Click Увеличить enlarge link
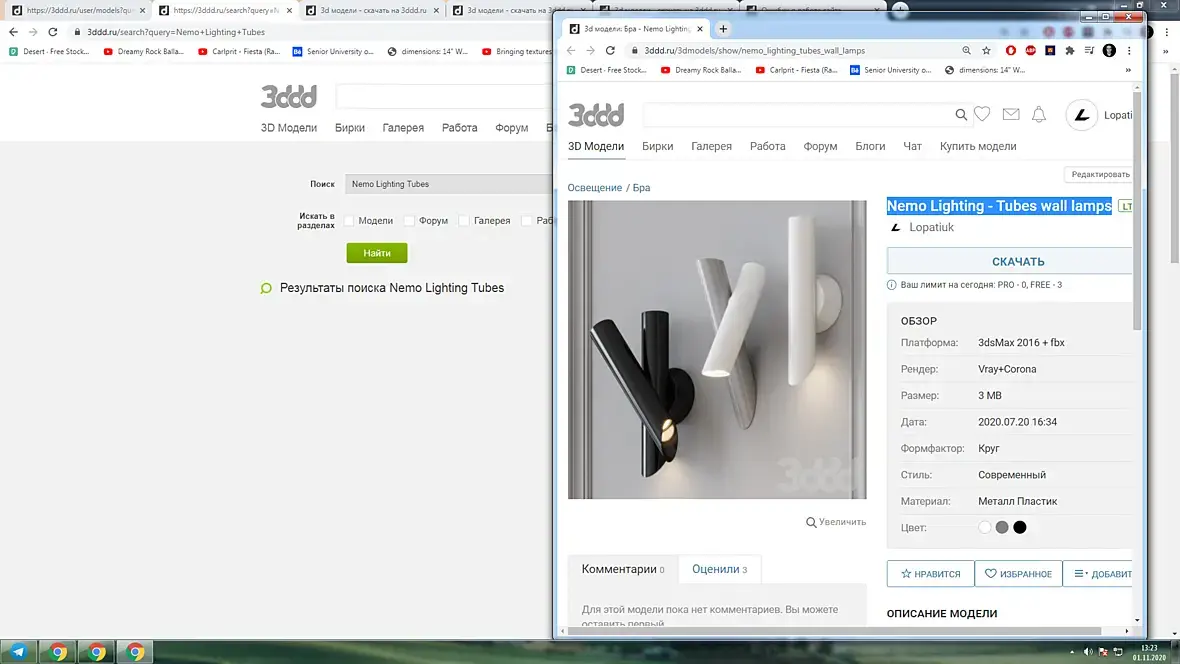Screen dimensions: 1180x664 point(836,522)
